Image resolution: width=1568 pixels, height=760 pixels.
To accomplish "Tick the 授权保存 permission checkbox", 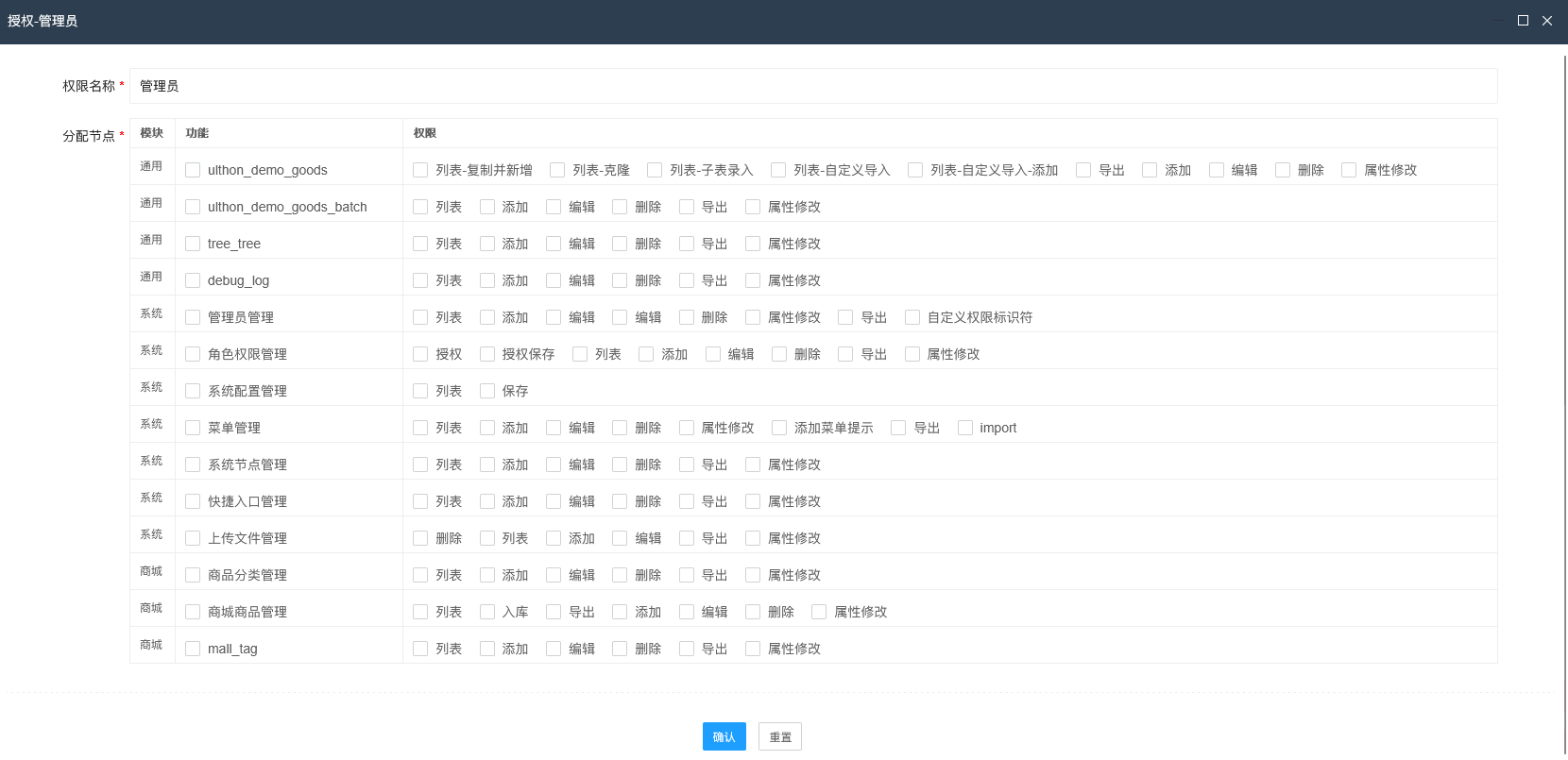I will point(487,354).
